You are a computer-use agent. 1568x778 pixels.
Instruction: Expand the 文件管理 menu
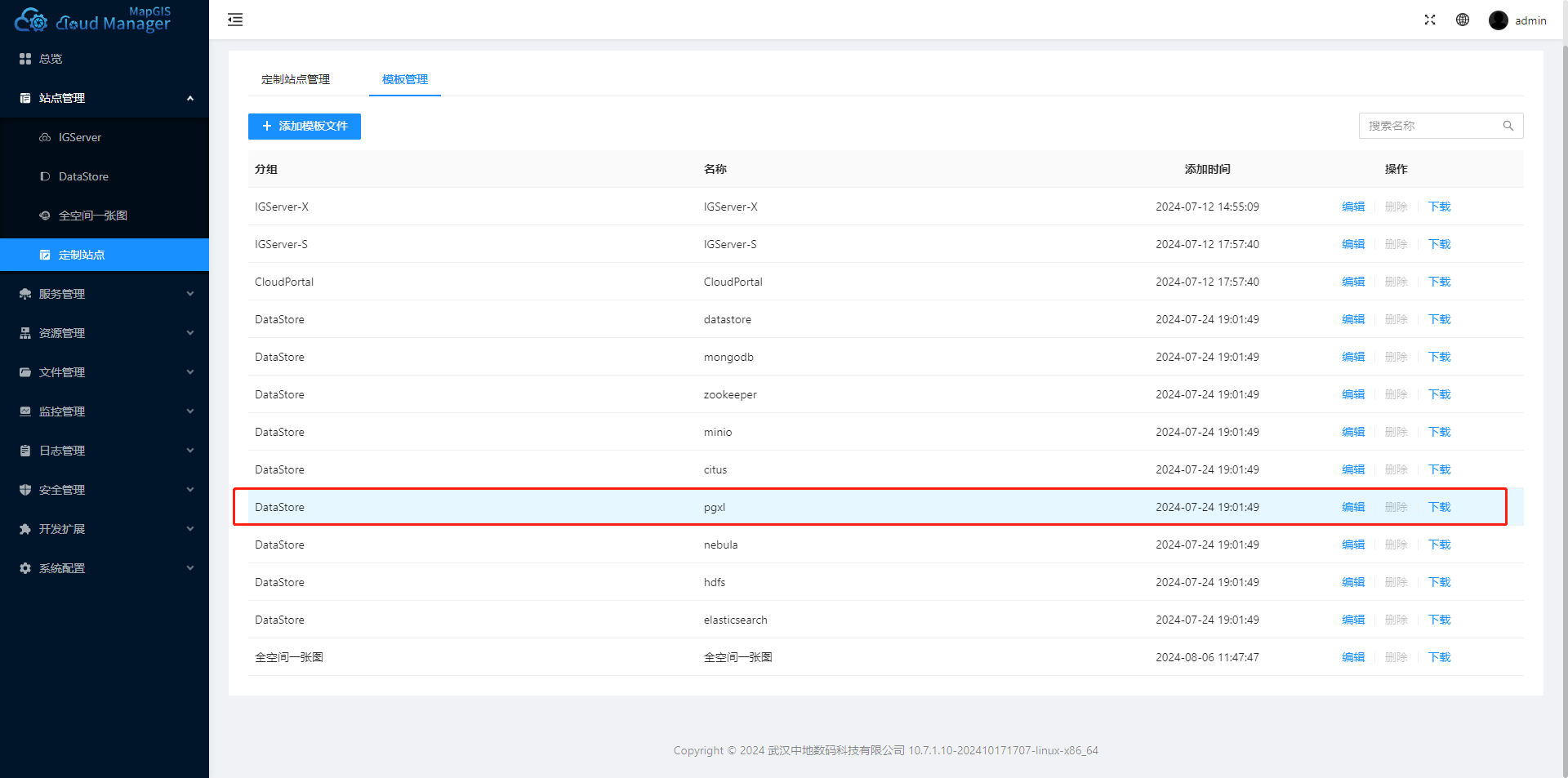[105, 372]
